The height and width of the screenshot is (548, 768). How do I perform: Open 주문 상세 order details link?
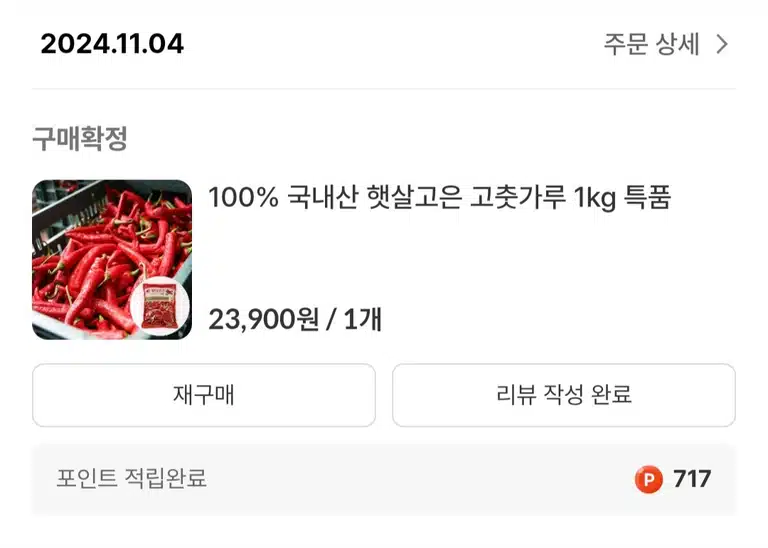666,45
